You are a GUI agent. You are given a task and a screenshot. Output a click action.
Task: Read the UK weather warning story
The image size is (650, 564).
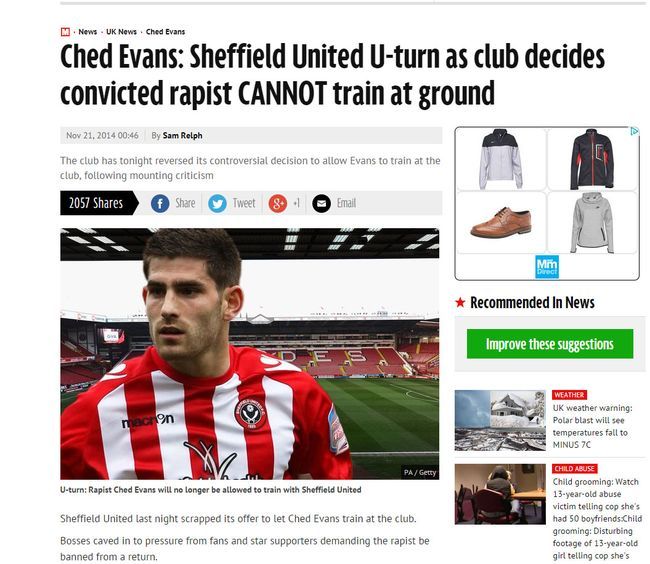tap(592, 426)
